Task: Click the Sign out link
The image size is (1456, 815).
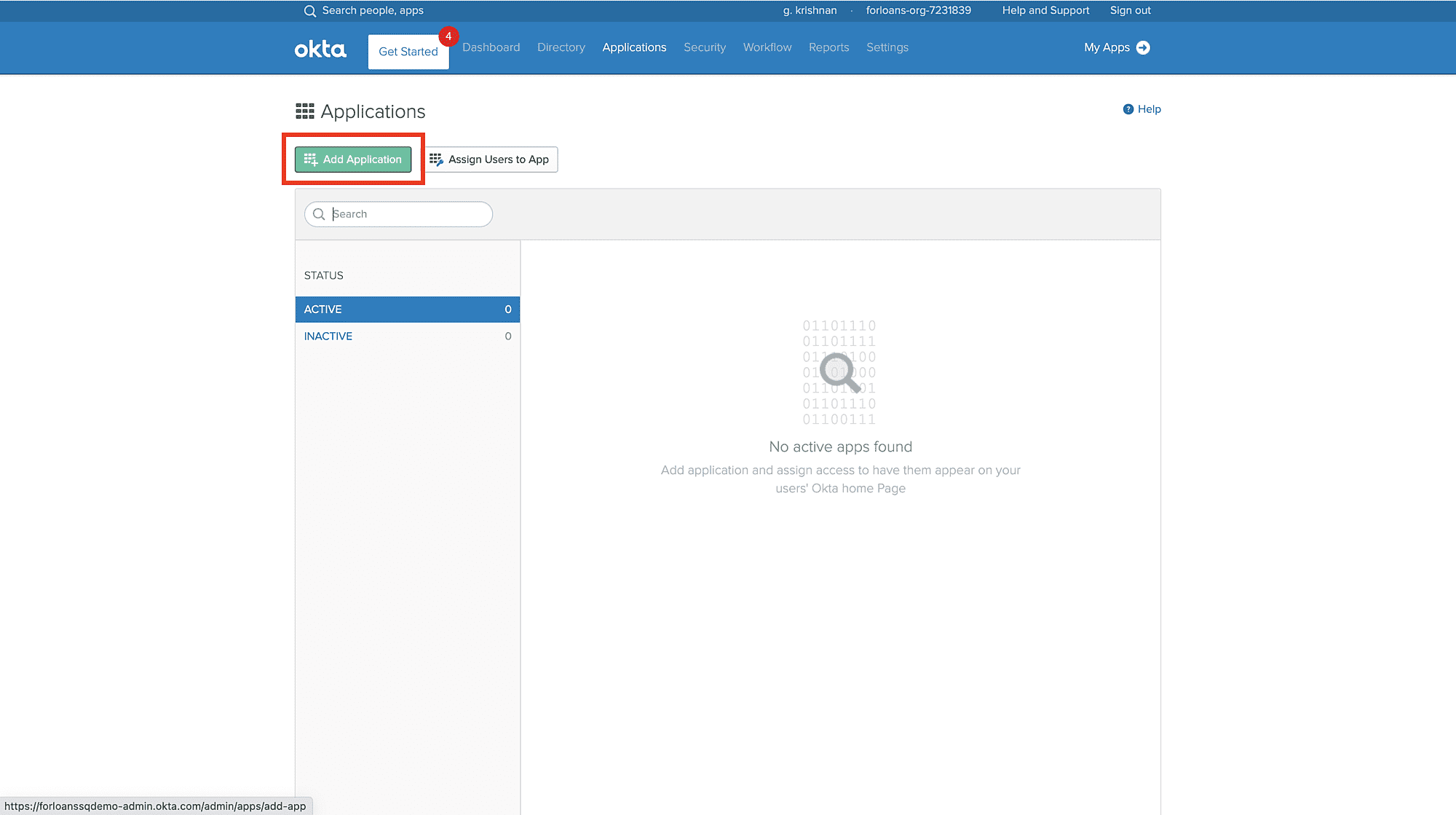Action: 1130,10
